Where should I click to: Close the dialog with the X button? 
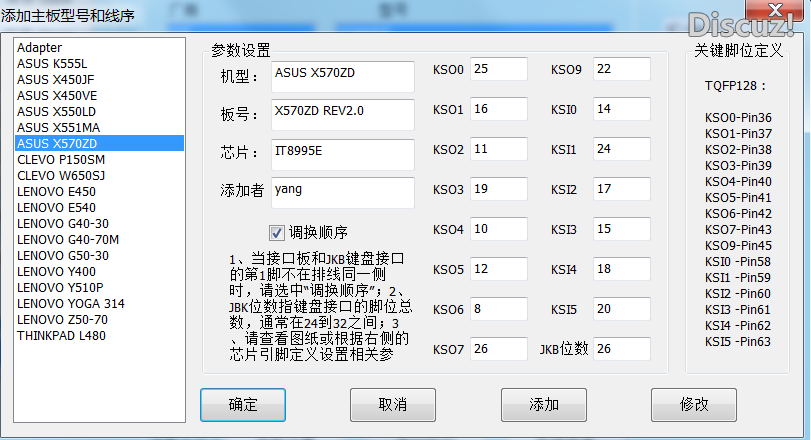(774, 10)
